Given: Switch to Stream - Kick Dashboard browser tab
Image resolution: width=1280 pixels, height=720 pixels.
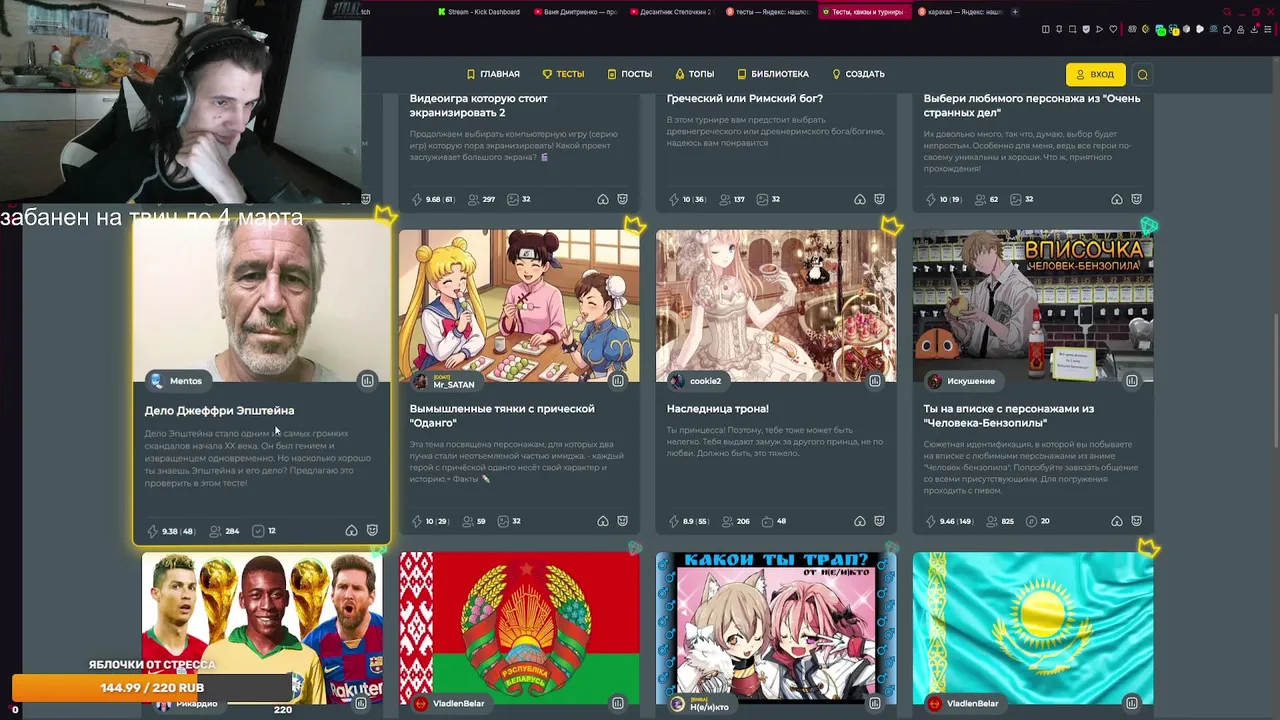Looking at the screenshot, I should coord(479,12).
